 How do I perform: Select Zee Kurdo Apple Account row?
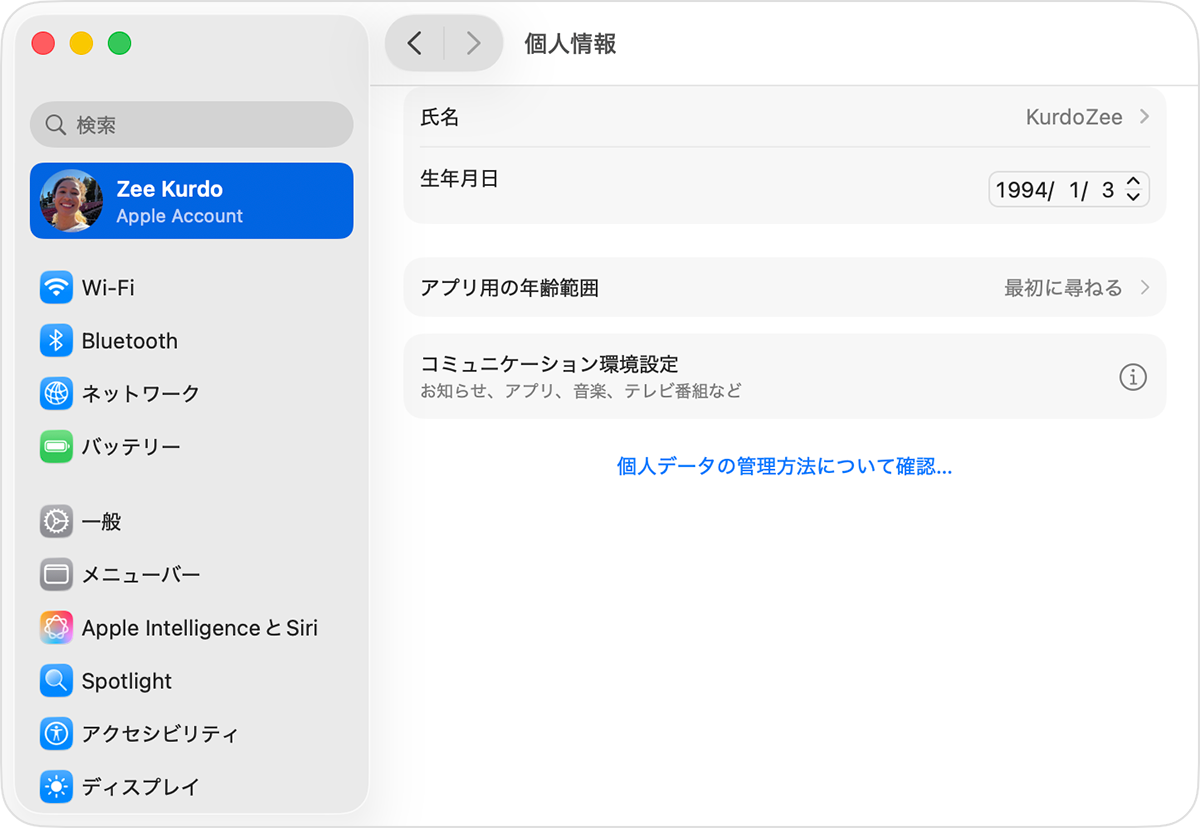click(191, 201)
